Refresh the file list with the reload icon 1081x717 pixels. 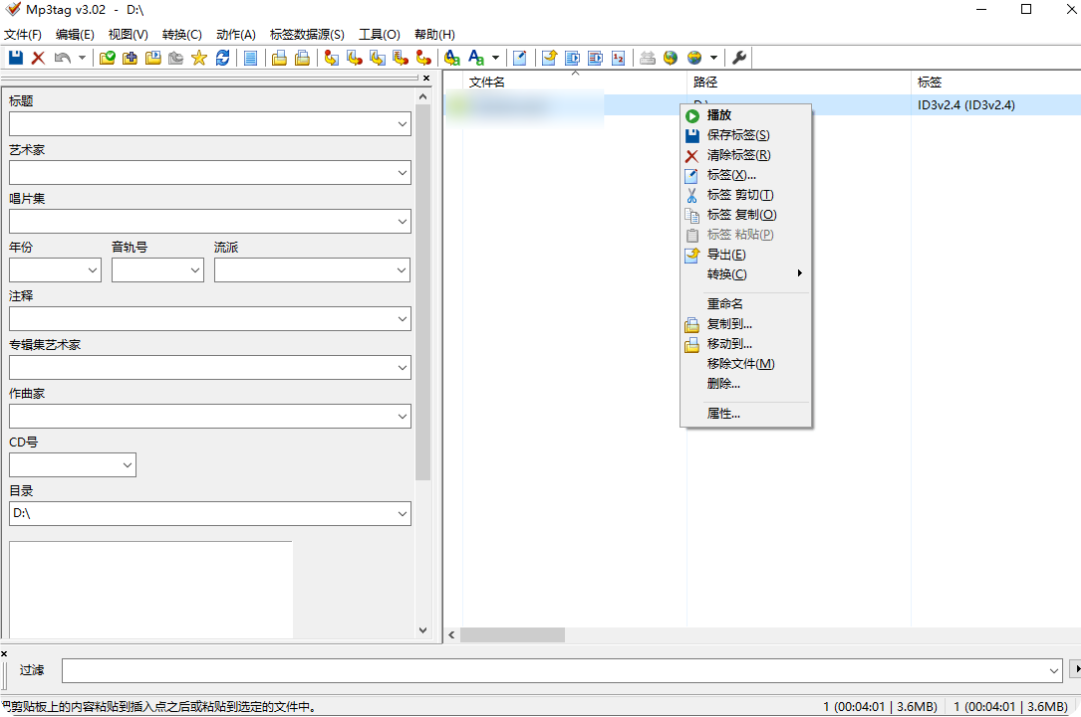222,57
